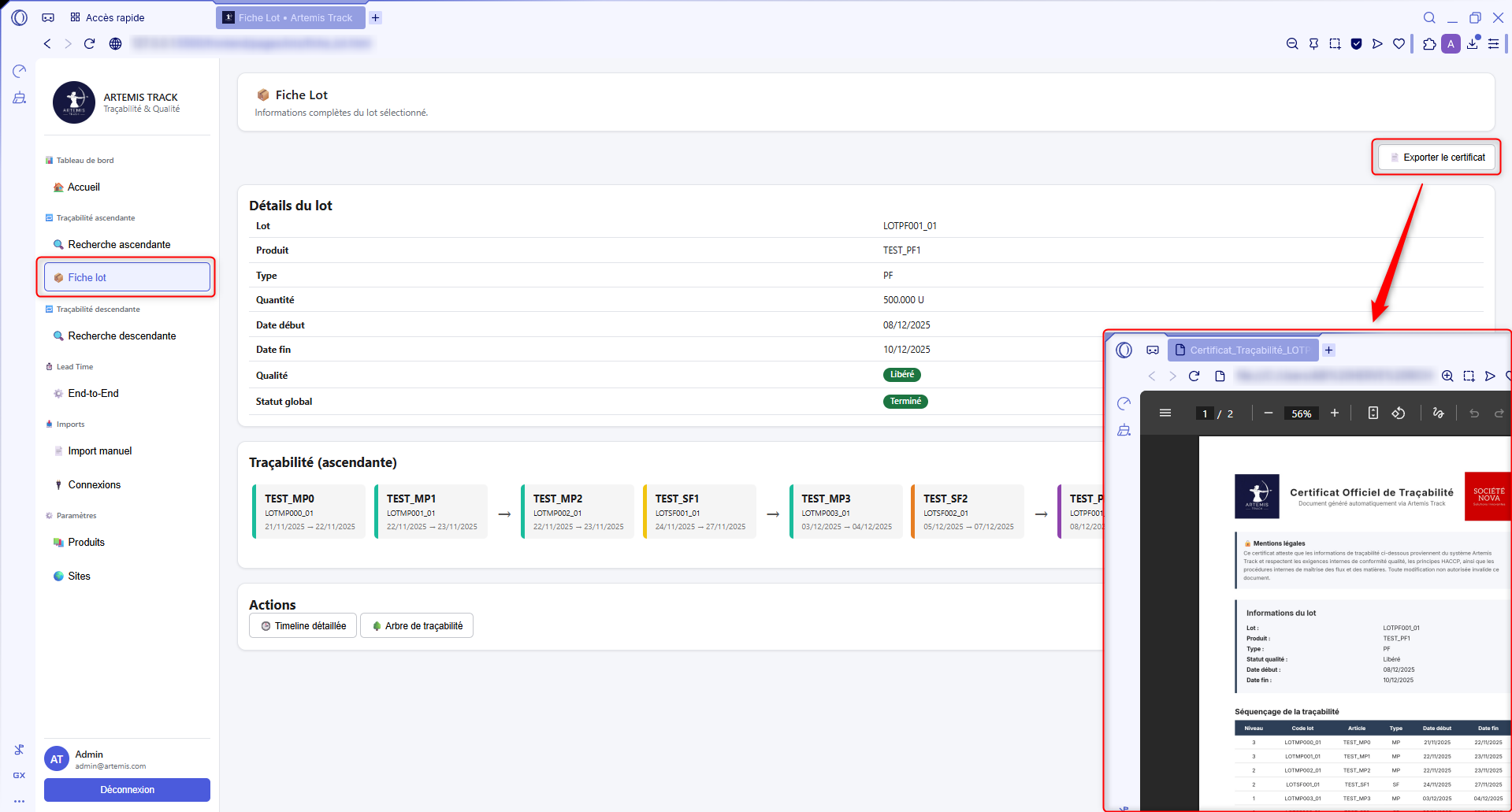Viewport: 1512px width, 812px height.
Task: Go to Recherche descendante
Action: [x=121, y=336]
